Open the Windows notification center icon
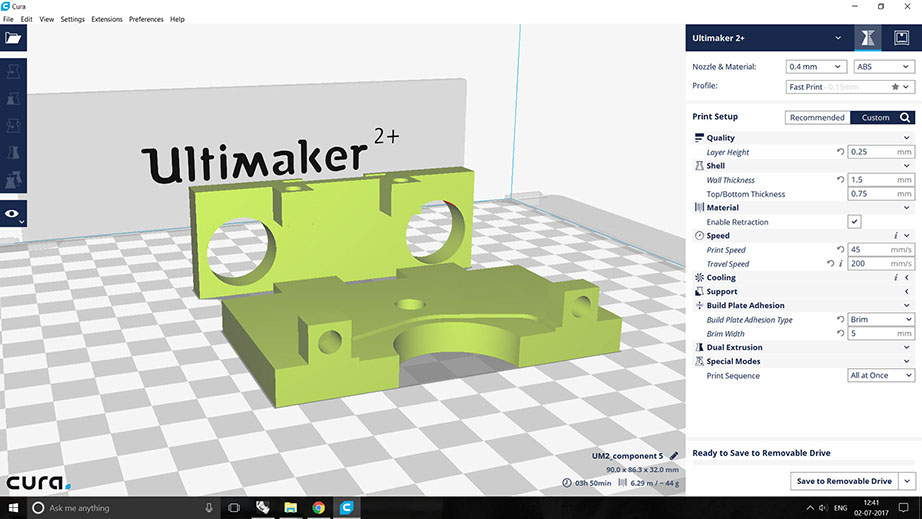Screen dimensions: 922x519 tap(904, 508)
